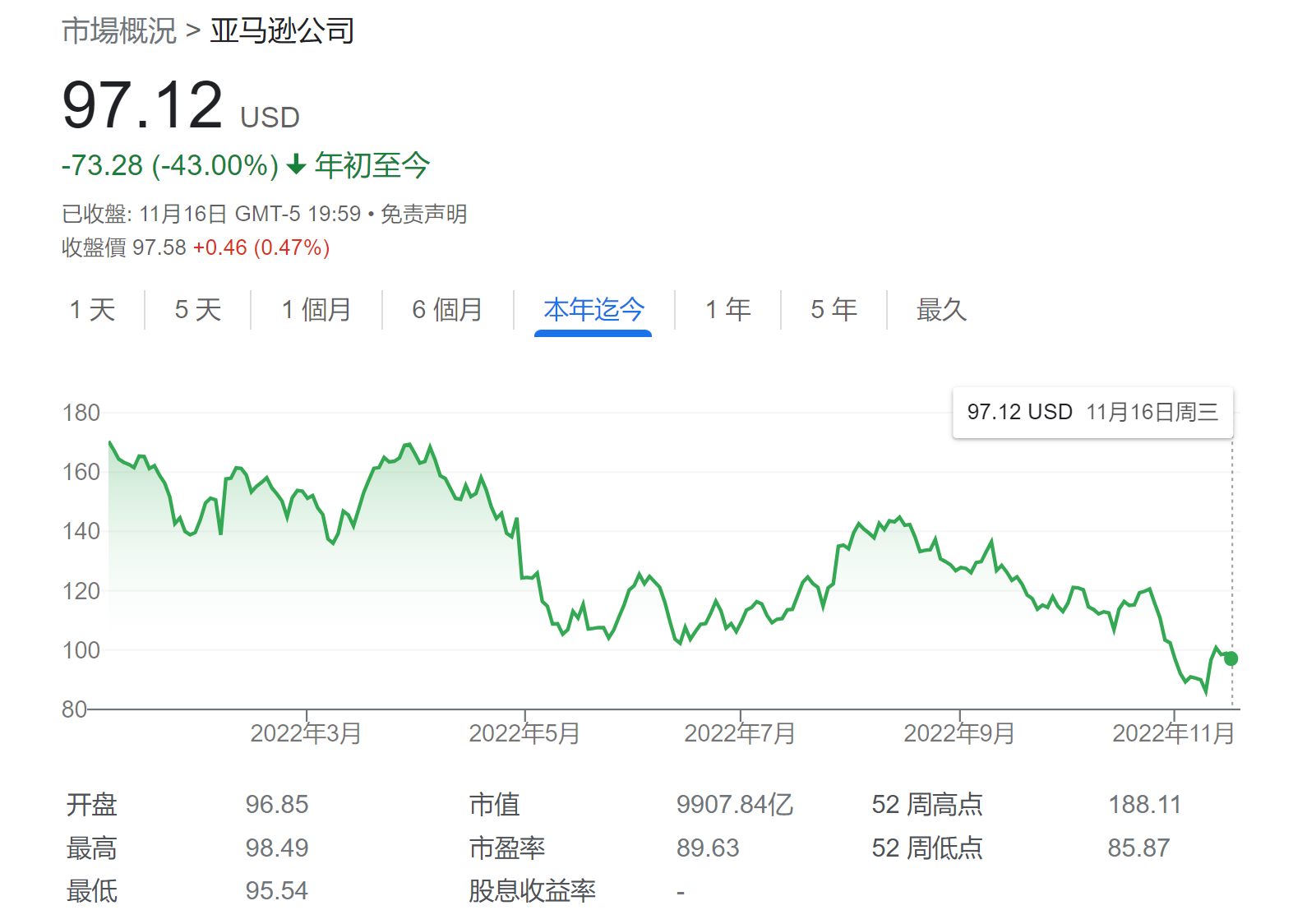Open the 免责声明 disclaimer link
This screenshot has height=924, width=1293.
(x=424, y=215)
